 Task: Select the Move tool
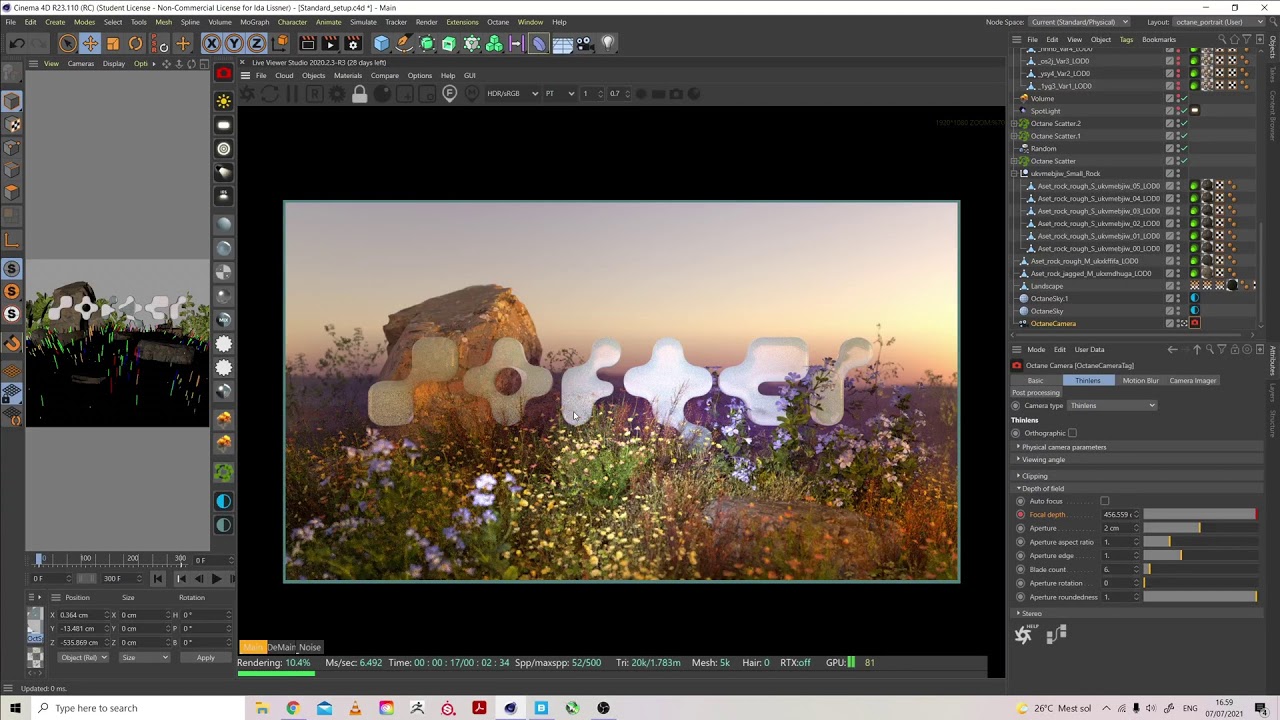point(90,43)
